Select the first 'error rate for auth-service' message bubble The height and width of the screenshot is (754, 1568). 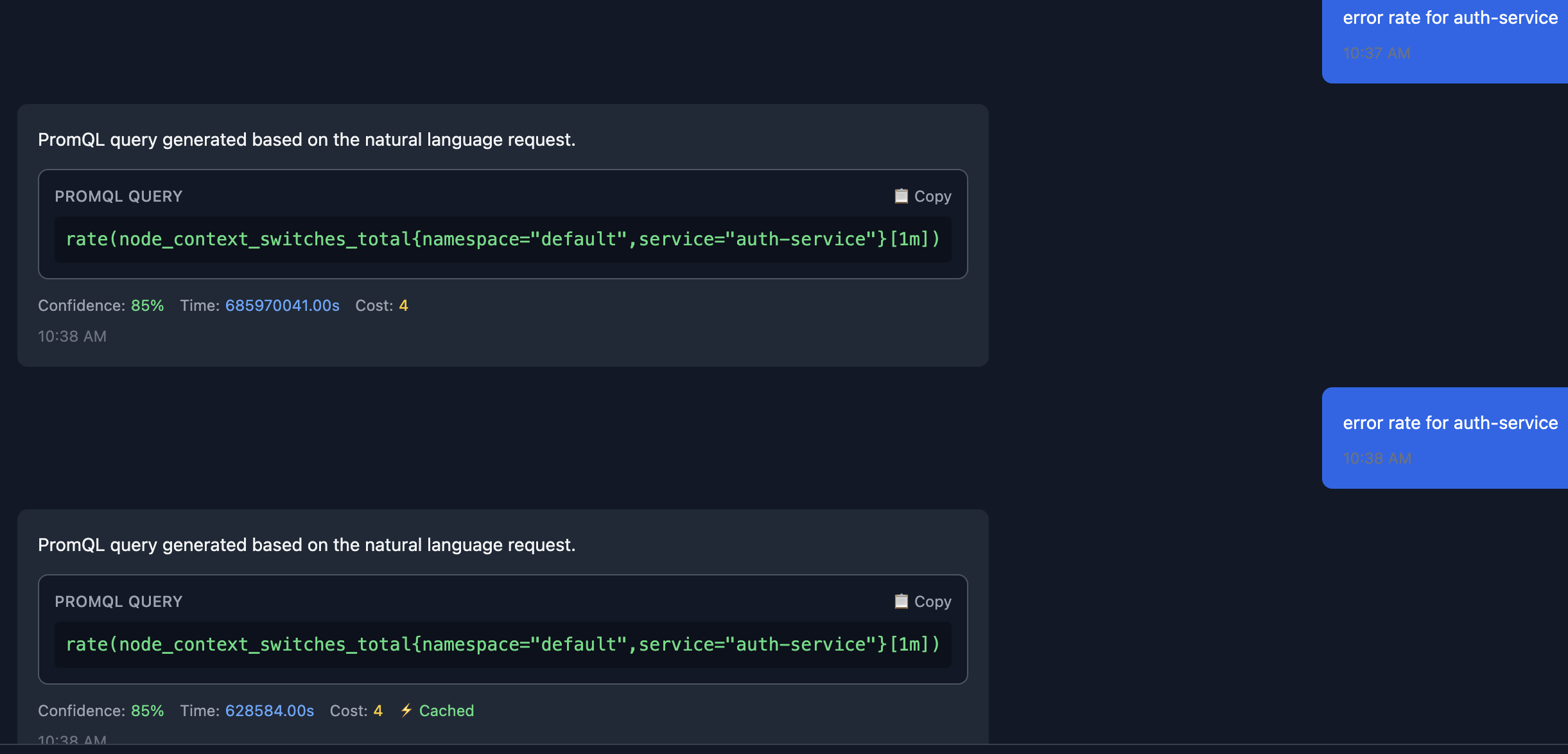[1450, 17]
